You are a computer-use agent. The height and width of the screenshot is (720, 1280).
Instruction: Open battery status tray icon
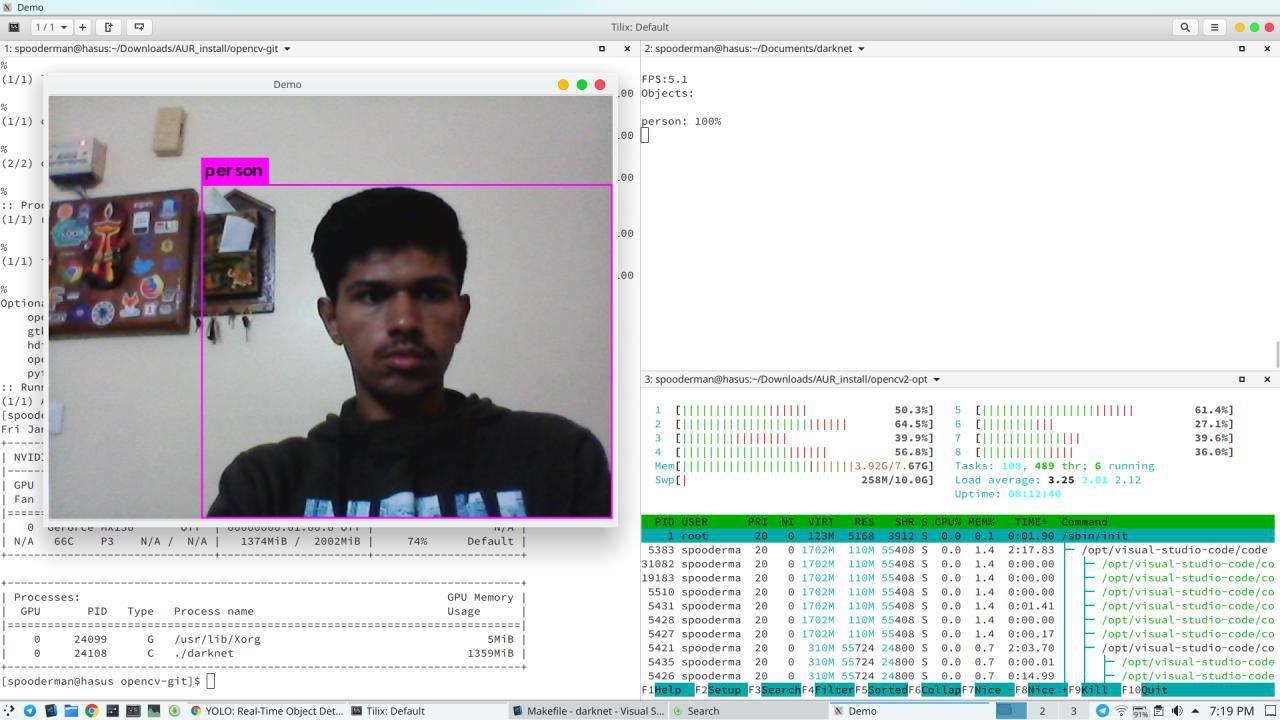tap(1140, 712)
